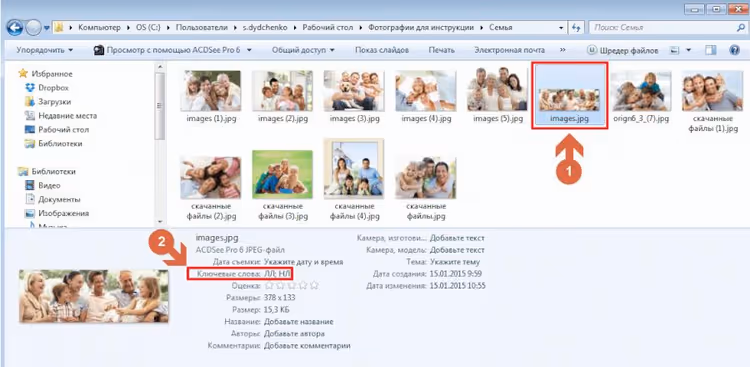Click 'Укажите дату и время' field

point(303,262)
